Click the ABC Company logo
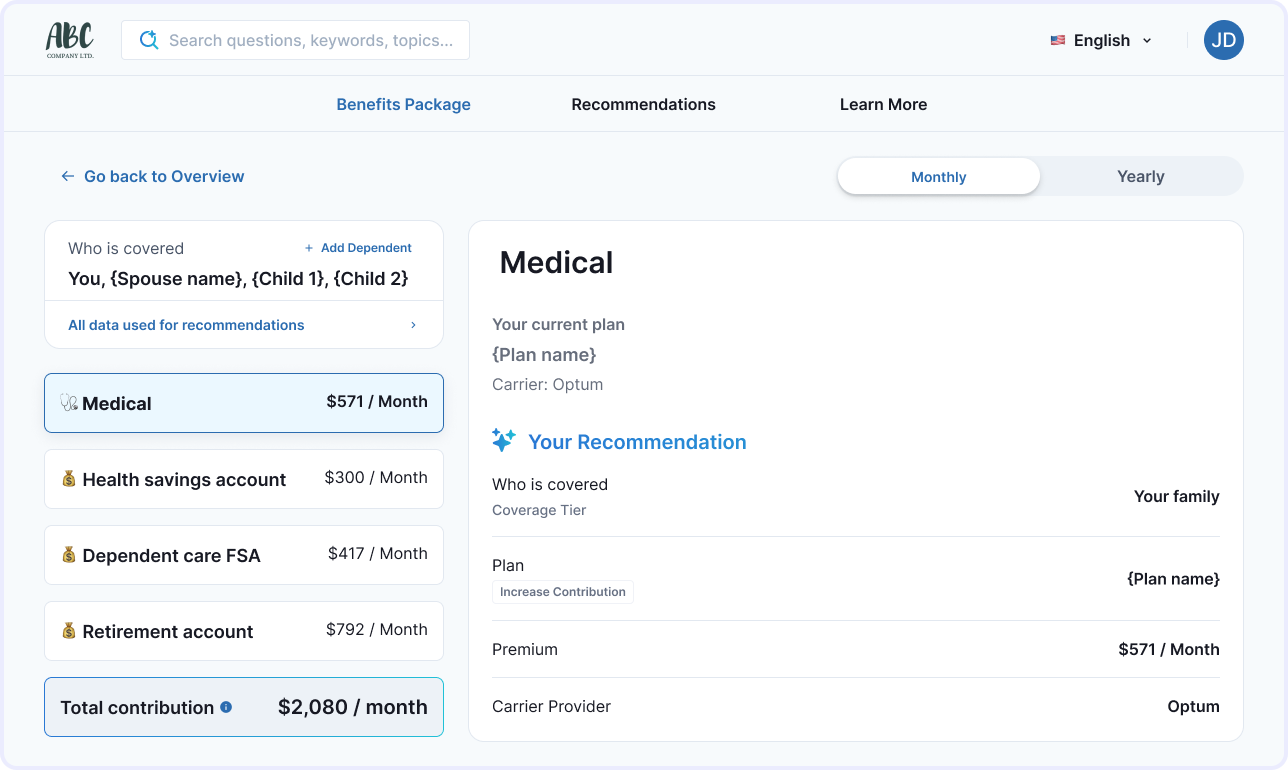 [x=70, y=40]
